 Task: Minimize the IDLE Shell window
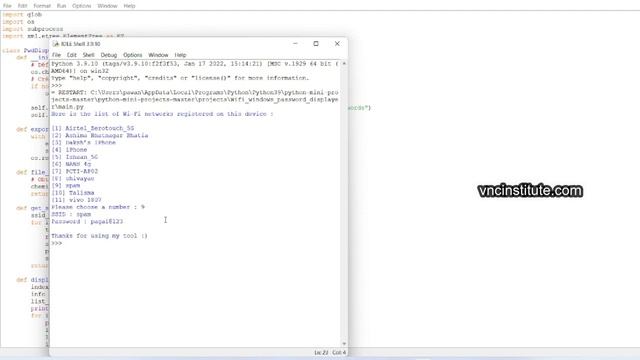[295, 44]
